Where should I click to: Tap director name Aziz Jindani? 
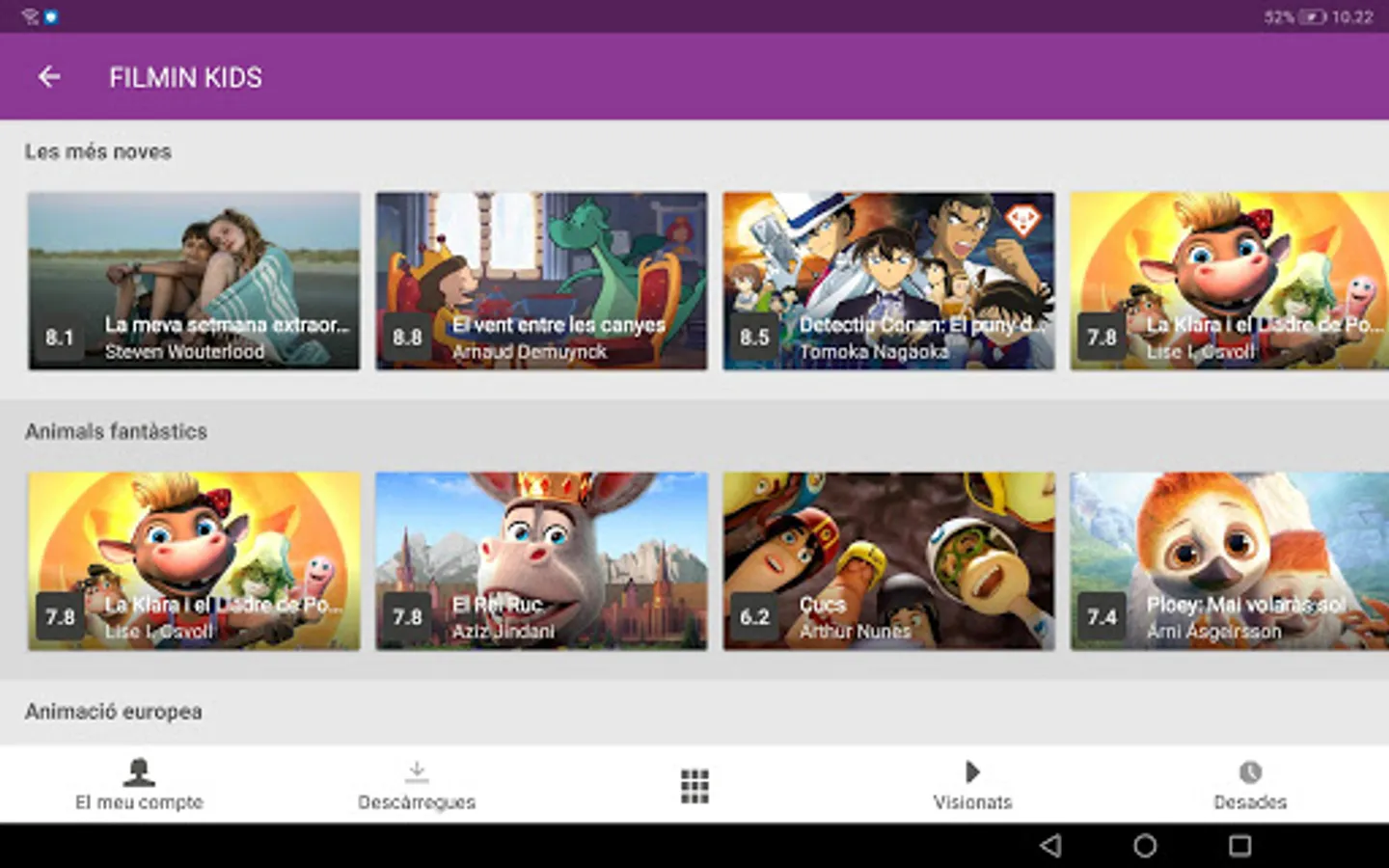click(504, 632)
